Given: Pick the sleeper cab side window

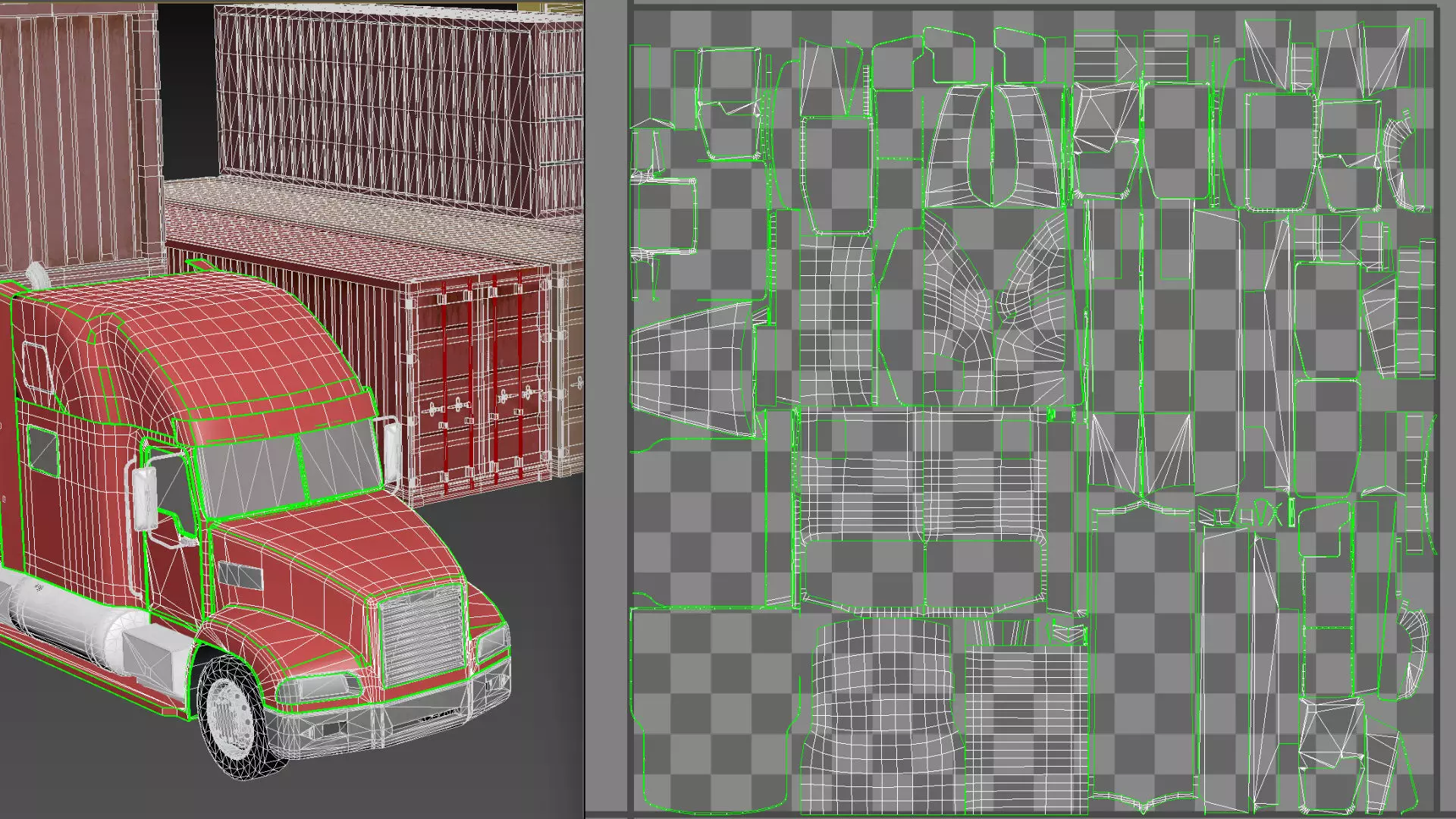Looking at the screenshot, I should click(42, 450).
